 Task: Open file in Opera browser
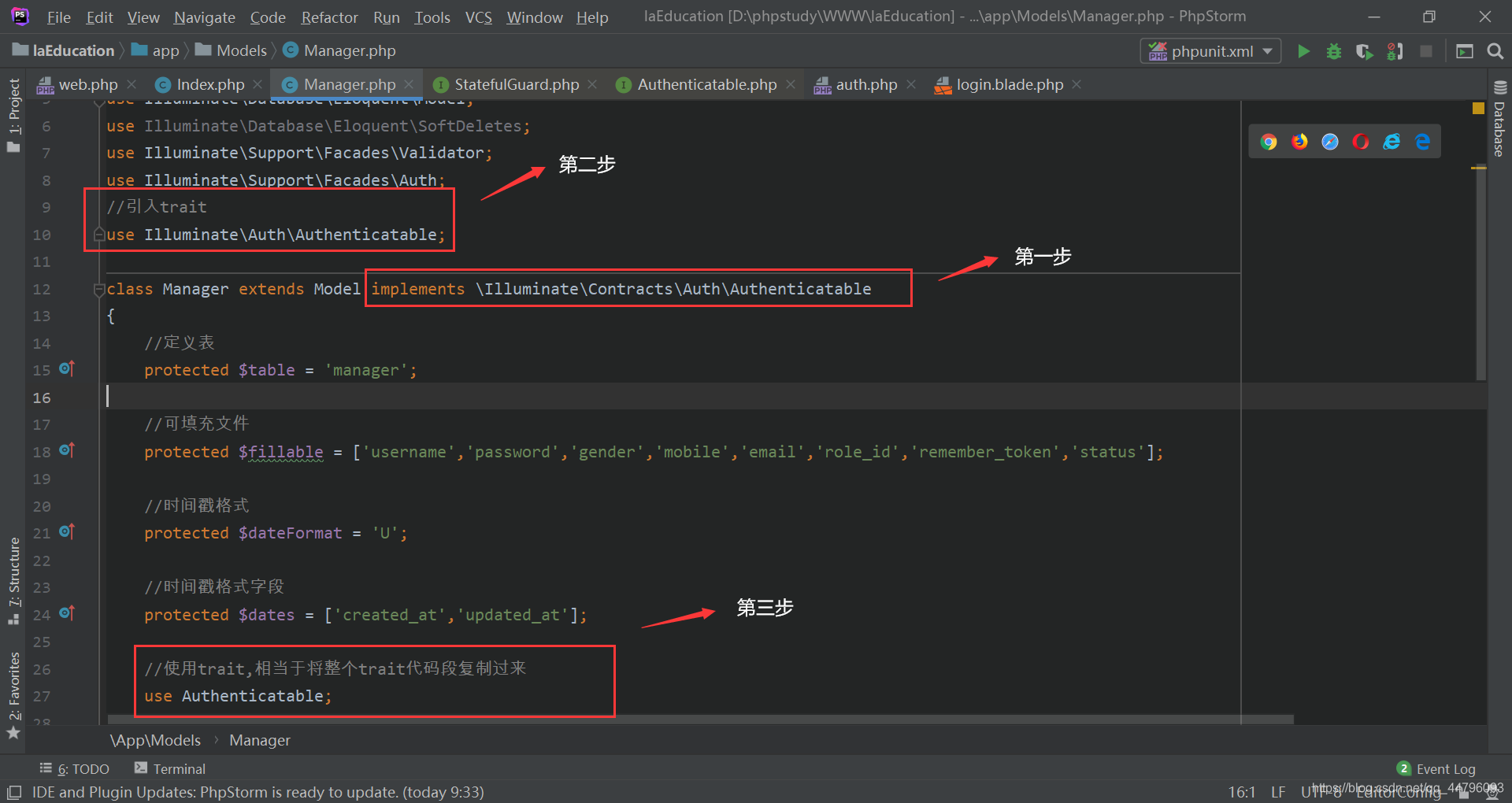tap(1361, 141)
